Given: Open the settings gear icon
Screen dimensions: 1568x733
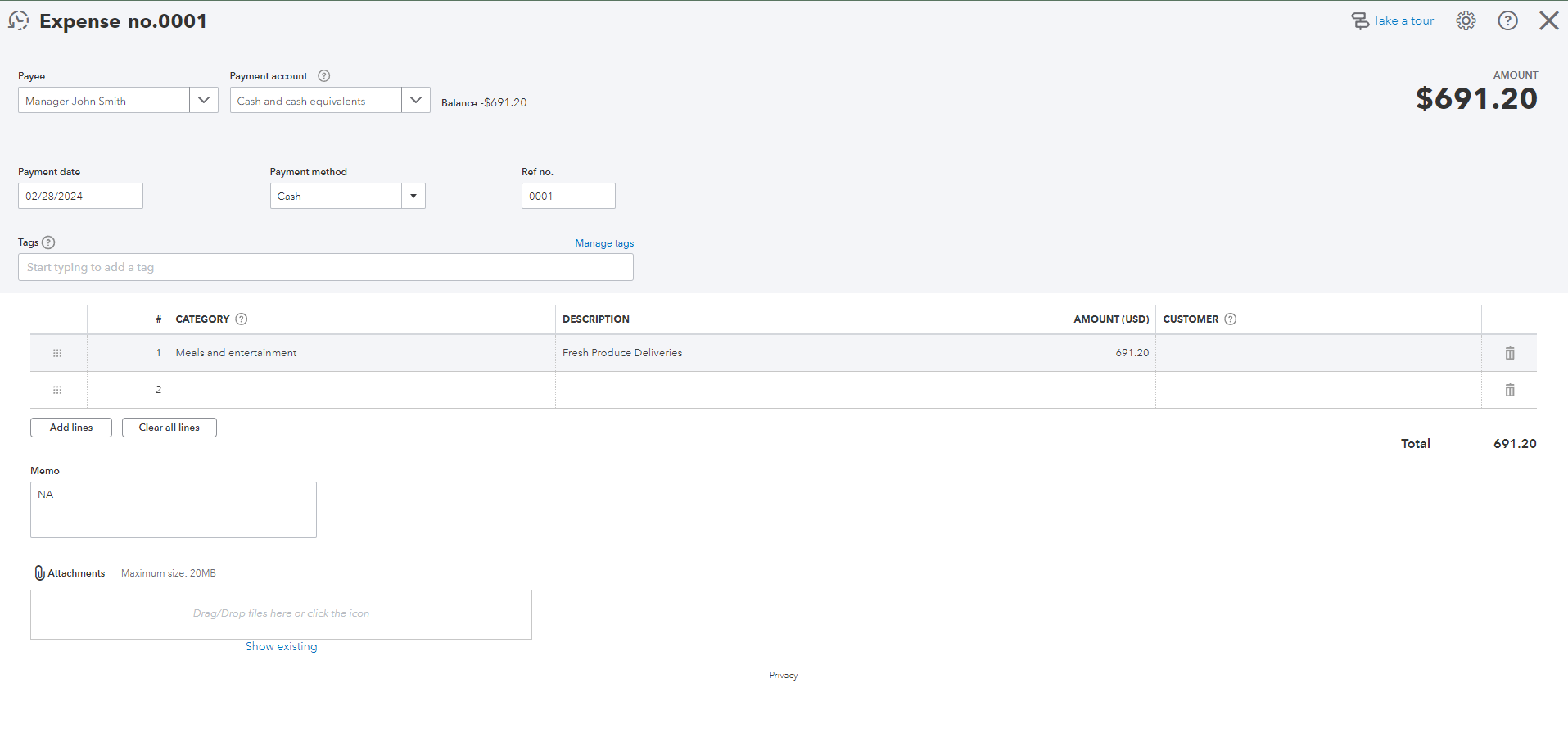Looking at the screenshot, I should 1466,20.
